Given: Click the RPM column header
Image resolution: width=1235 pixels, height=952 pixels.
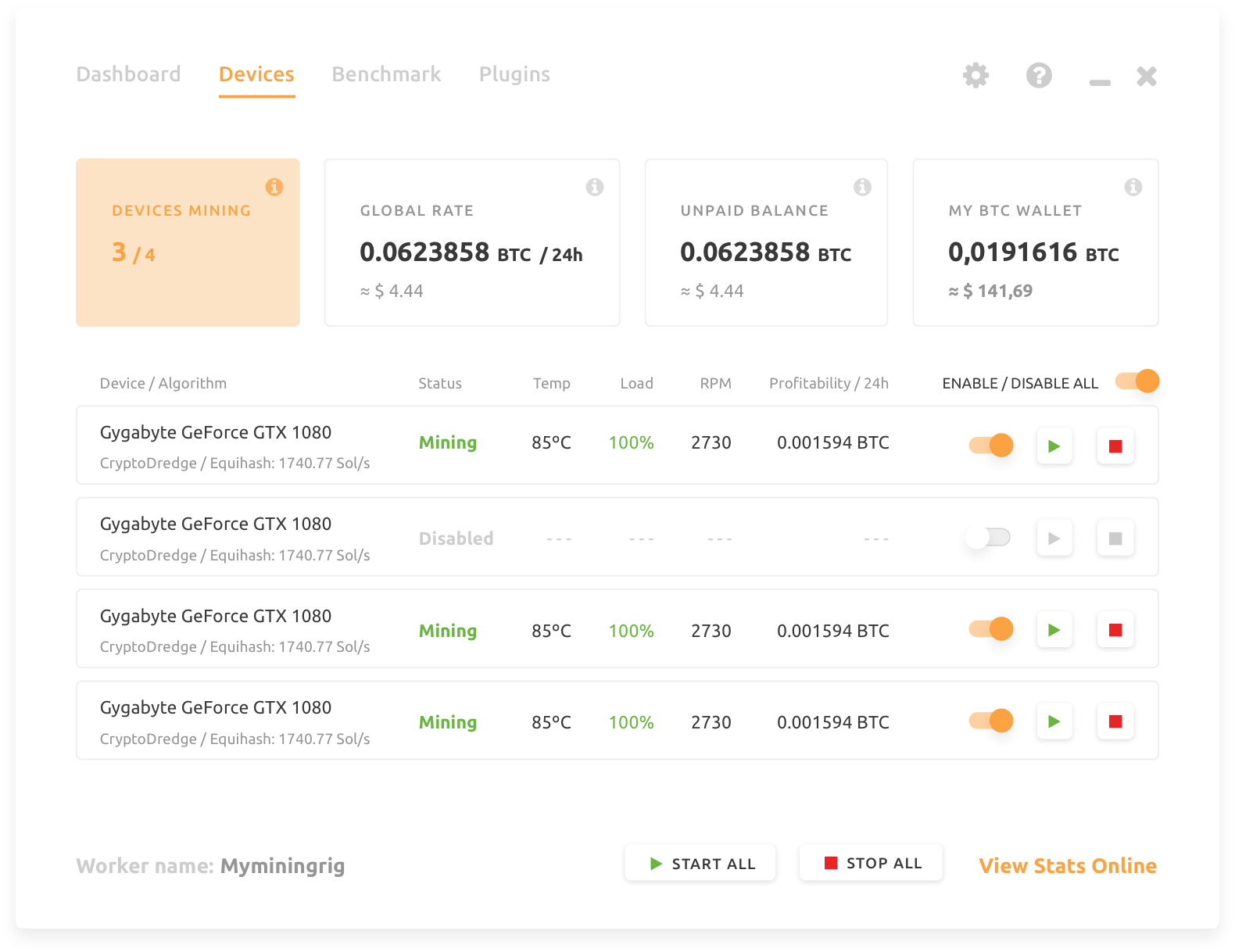Looking at the screenshot, I should coord(716,384).
